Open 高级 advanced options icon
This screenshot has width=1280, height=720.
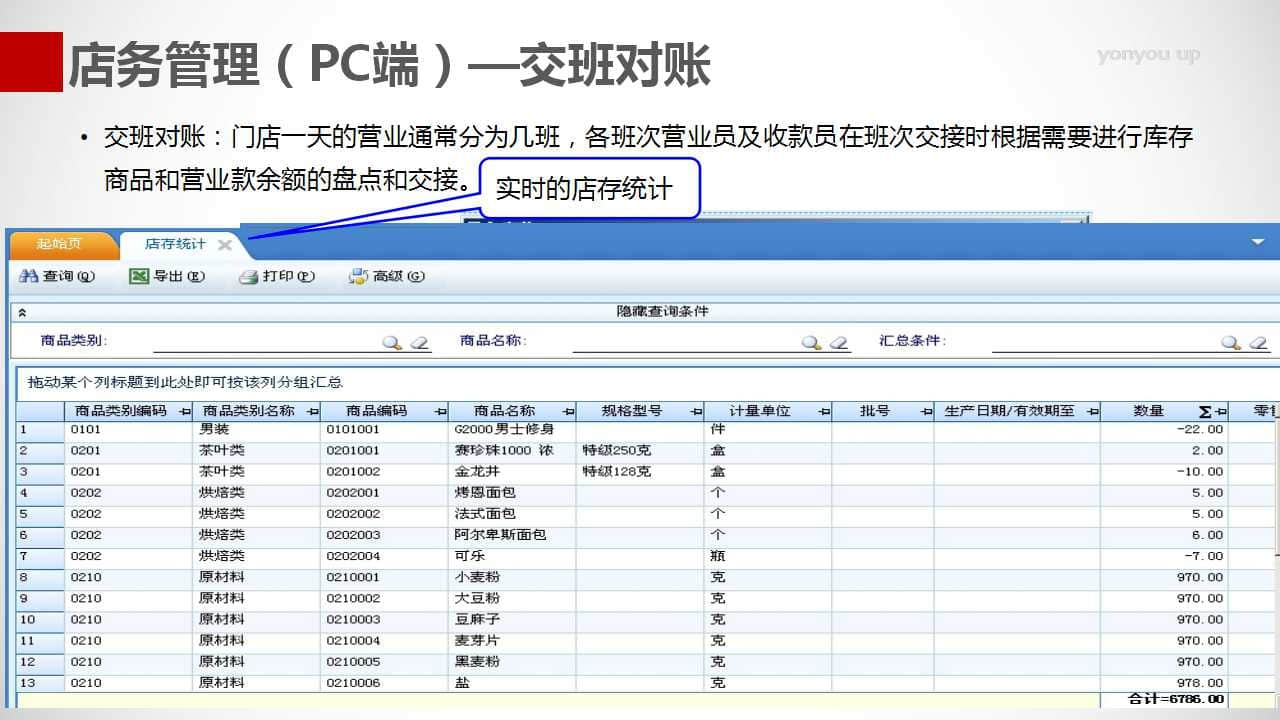click(x=358, y=277)
